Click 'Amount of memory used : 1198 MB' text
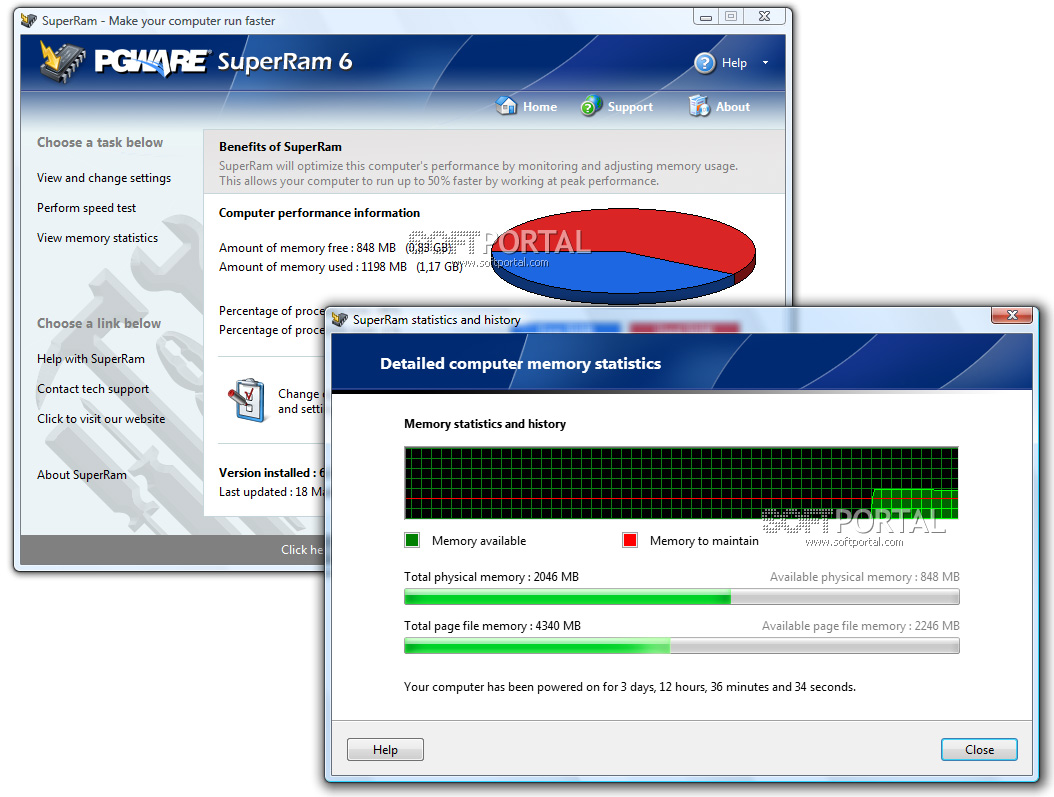The image size is (1054, 797). tap(313, 267)
